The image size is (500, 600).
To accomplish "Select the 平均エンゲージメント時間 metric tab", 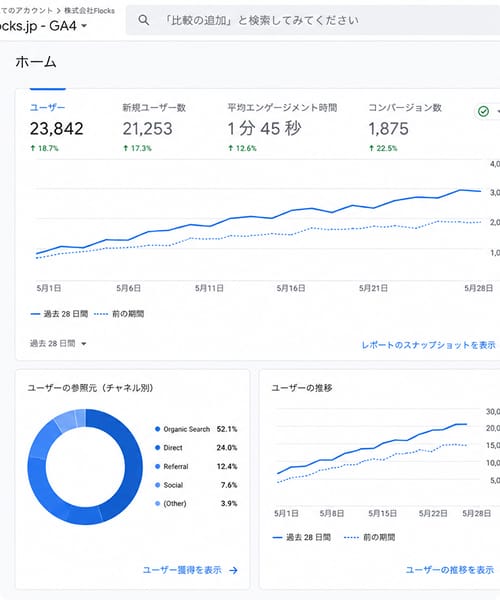I will 282,108.
